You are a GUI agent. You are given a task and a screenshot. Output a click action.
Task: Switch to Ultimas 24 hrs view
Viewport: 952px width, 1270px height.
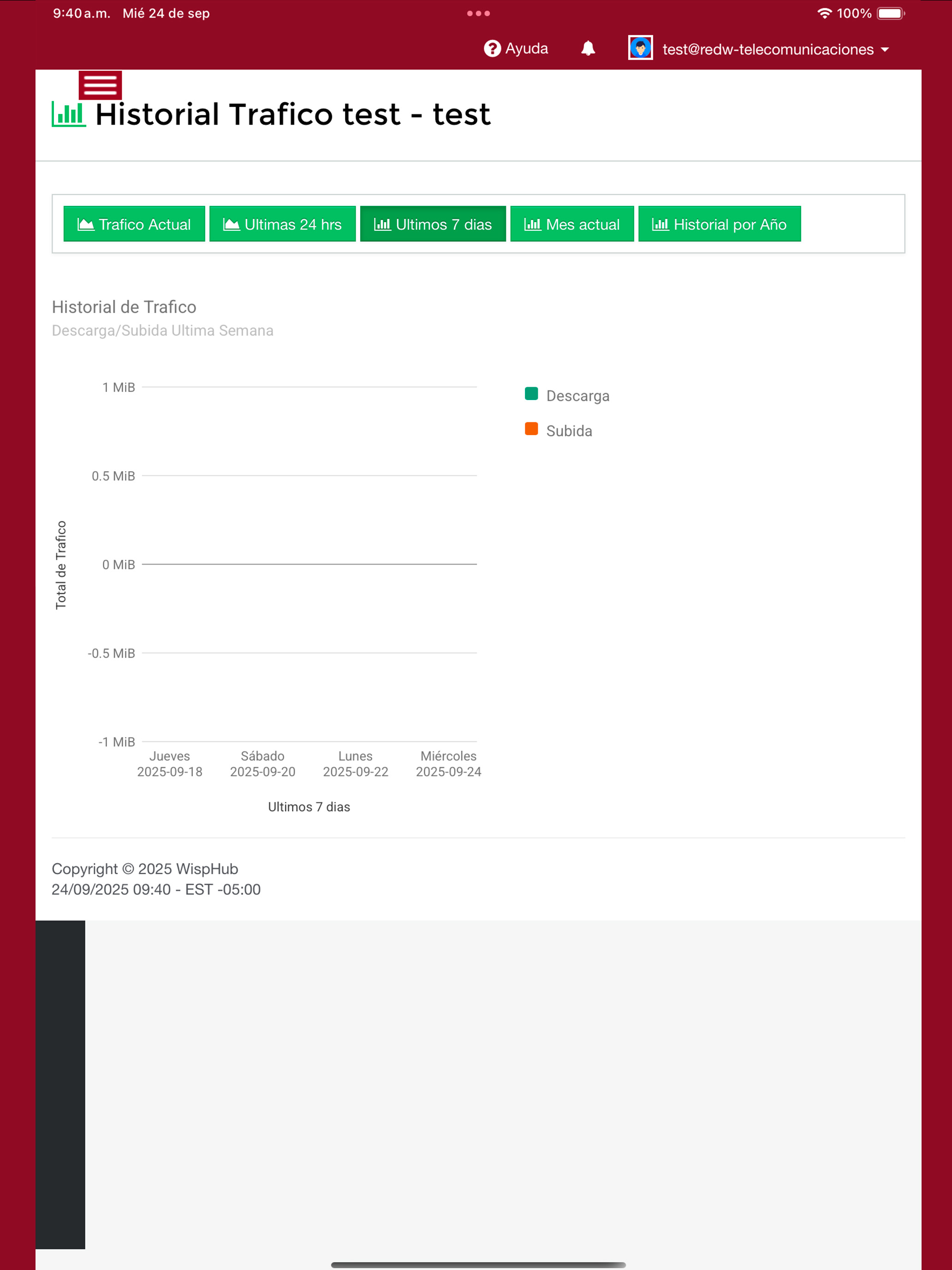pos(282,224)
